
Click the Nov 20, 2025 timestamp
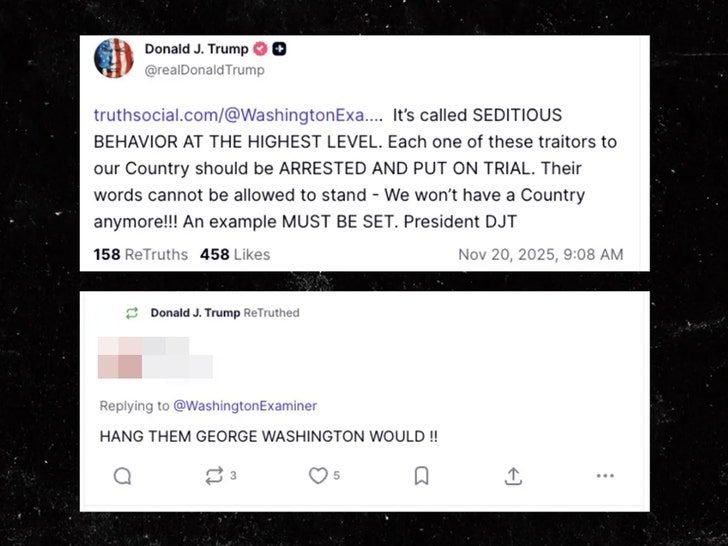(540, 254)
